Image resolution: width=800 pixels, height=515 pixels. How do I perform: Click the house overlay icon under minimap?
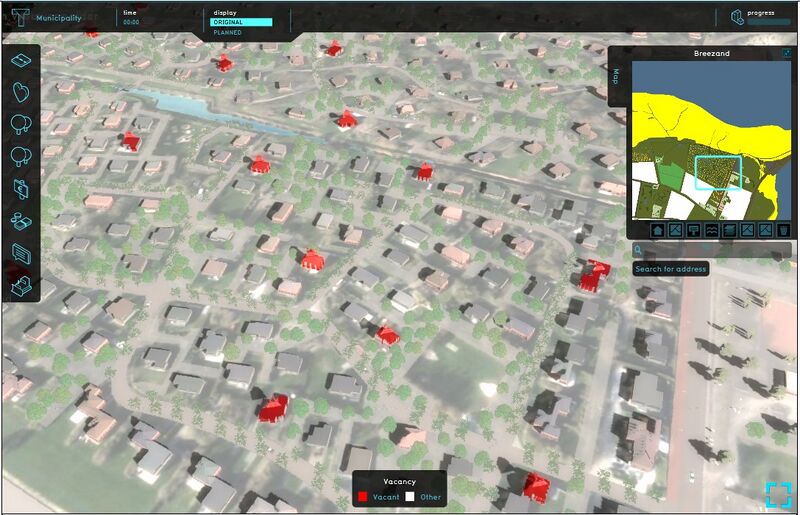coord(657,230)
